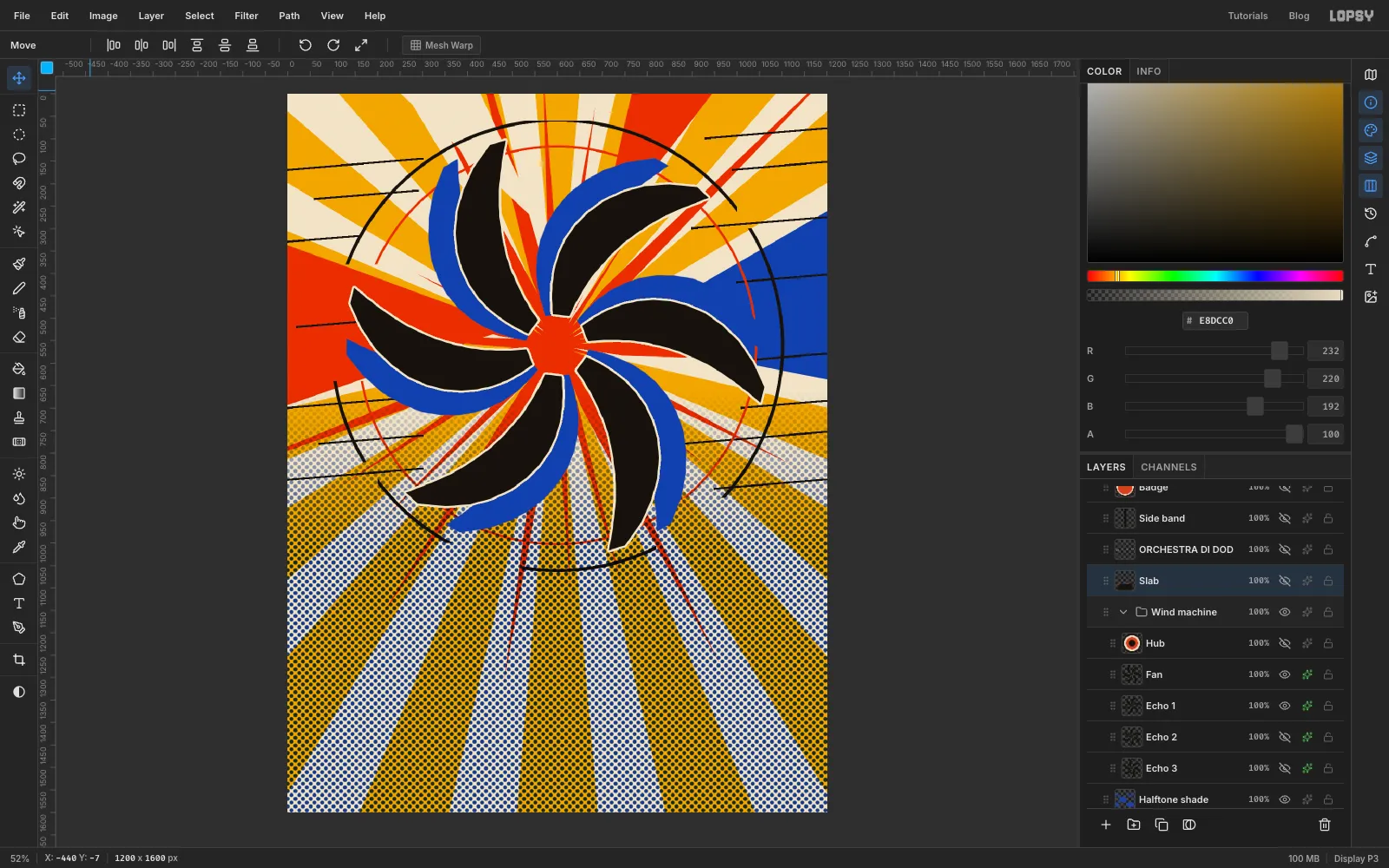Click the red channel R slider
The height and width of the screenshot is (868, 1389).
1215,351
